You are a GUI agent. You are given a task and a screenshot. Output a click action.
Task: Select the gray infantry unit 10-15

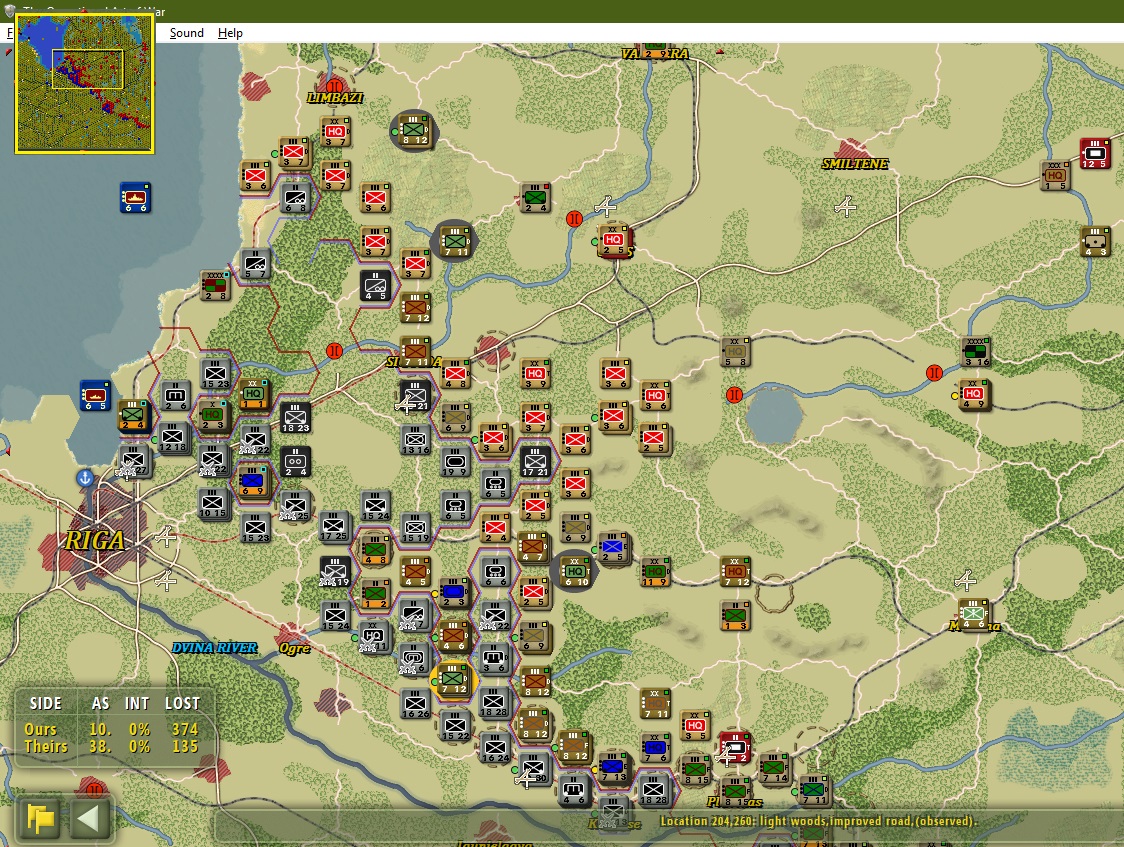pyautogui.click(x=213, y=503)
